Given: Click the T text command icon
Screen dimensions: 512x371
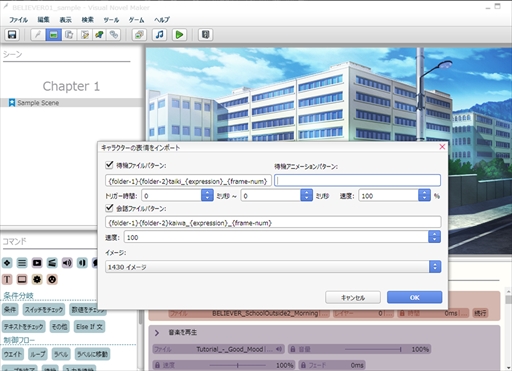Looking at the screenshot, I should (x=7, y=279).
